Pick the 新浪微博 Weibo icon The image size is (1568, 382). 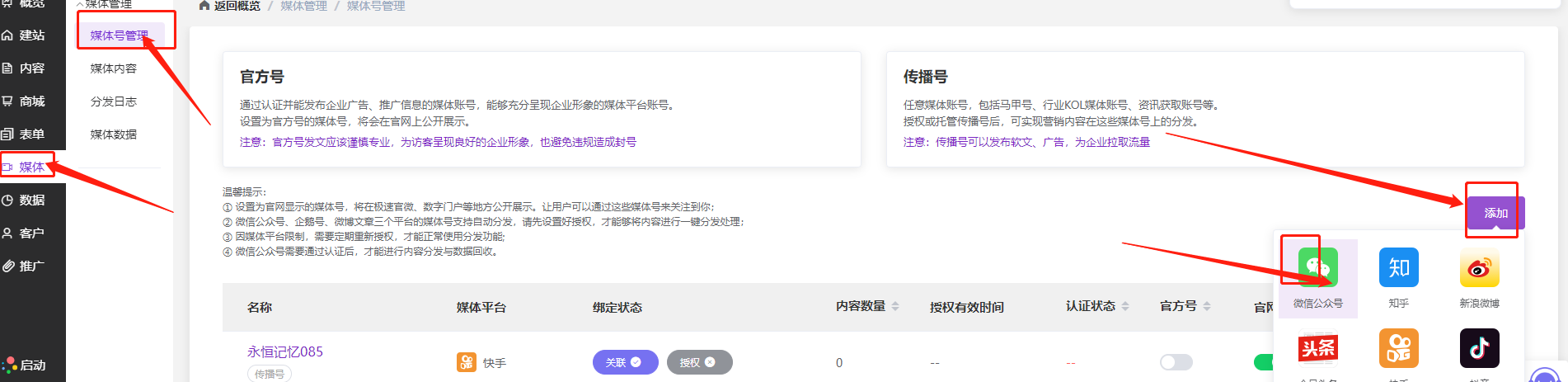1479,268
